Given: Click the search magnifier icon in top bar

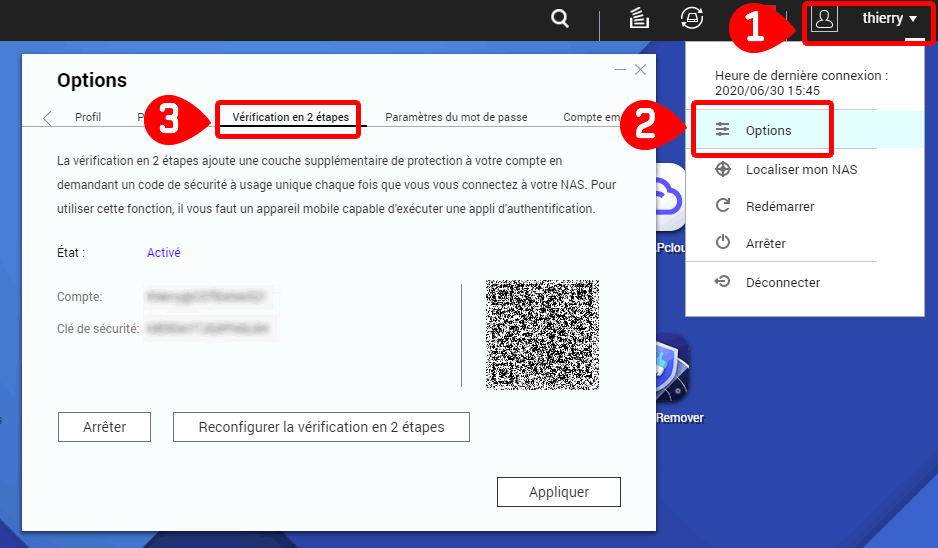Looking at the screenshot, I should (x=560, y=19).
